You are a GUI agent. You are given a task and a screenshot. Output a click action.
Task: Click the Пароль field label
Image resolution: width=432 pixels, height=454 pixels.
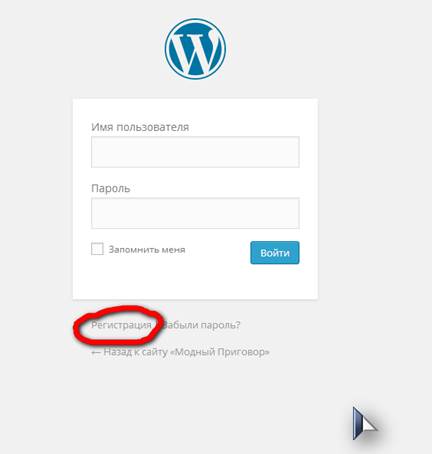click(111, 188)
